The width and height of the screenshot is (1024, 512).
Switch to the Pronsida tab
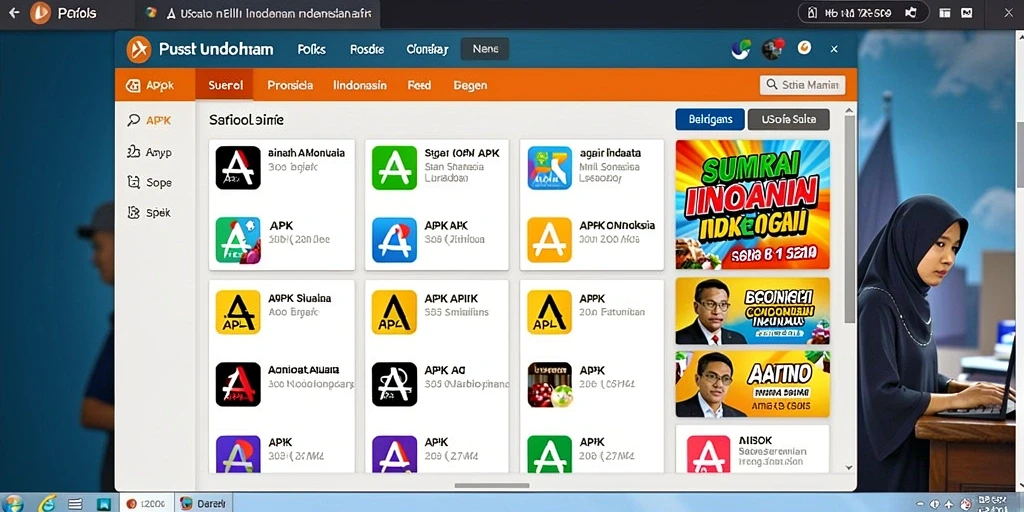point(290,85)
